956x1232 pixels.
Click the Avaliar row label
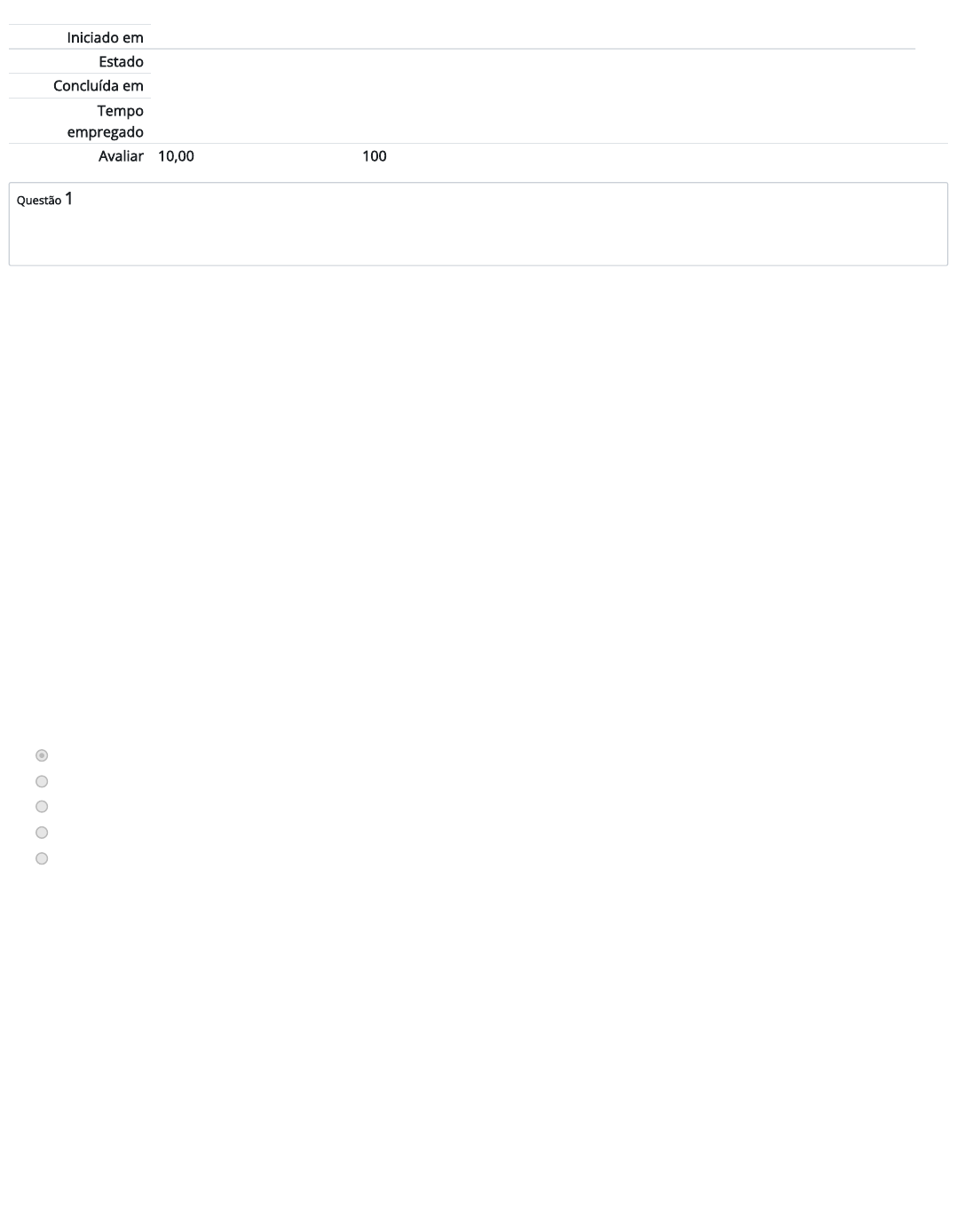point(121,155)
